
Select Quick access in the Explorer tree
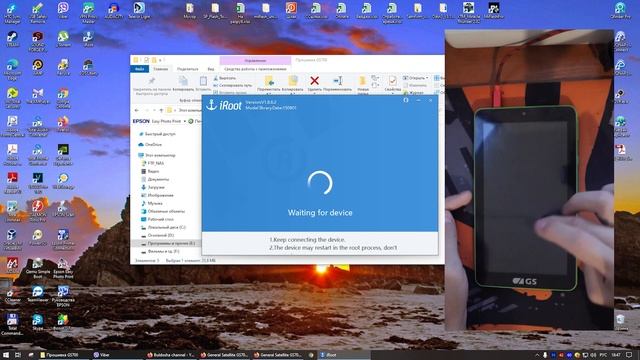[157, 134]
